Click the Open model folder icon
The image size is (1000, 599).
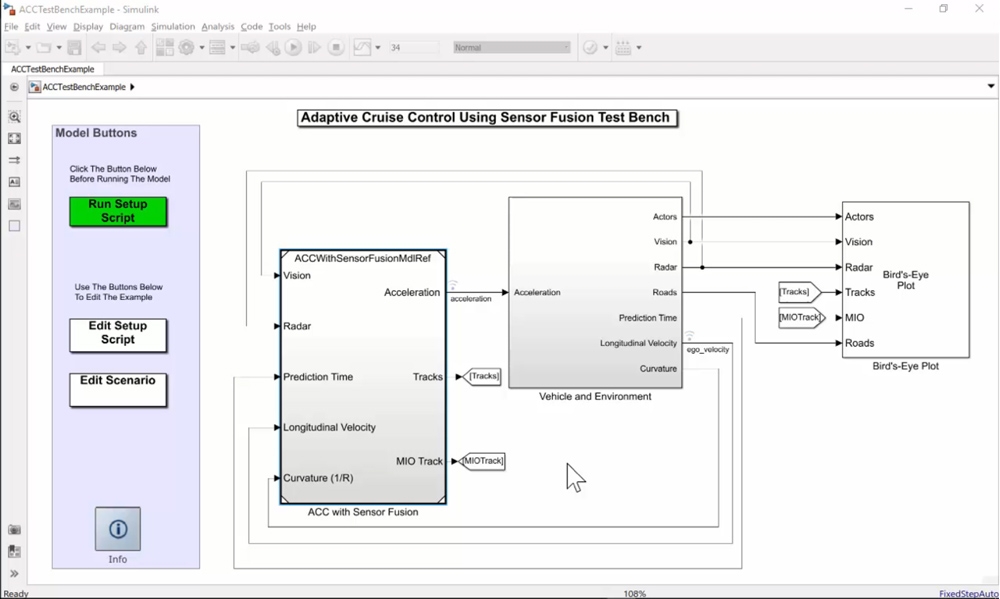(x=43, y=47)
